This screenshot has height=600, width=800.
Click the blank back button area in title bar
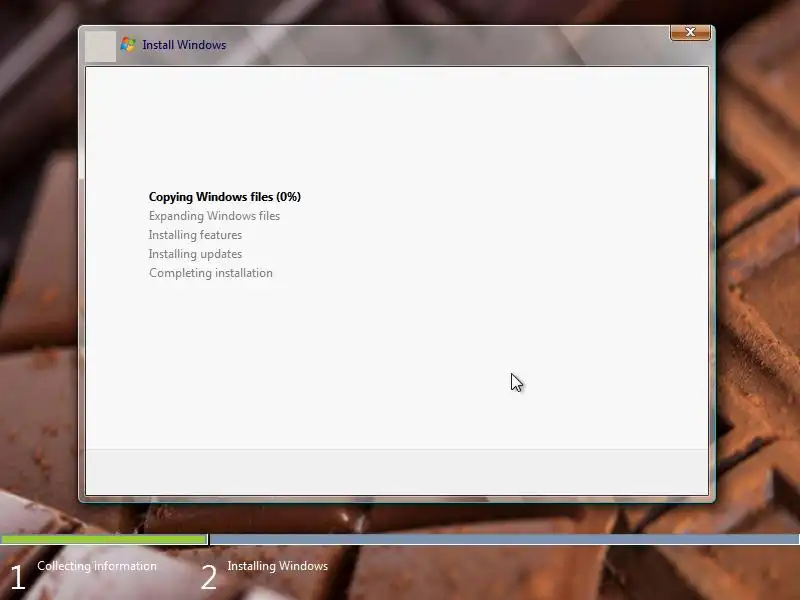pyautogui.click(x=101, y=46)
